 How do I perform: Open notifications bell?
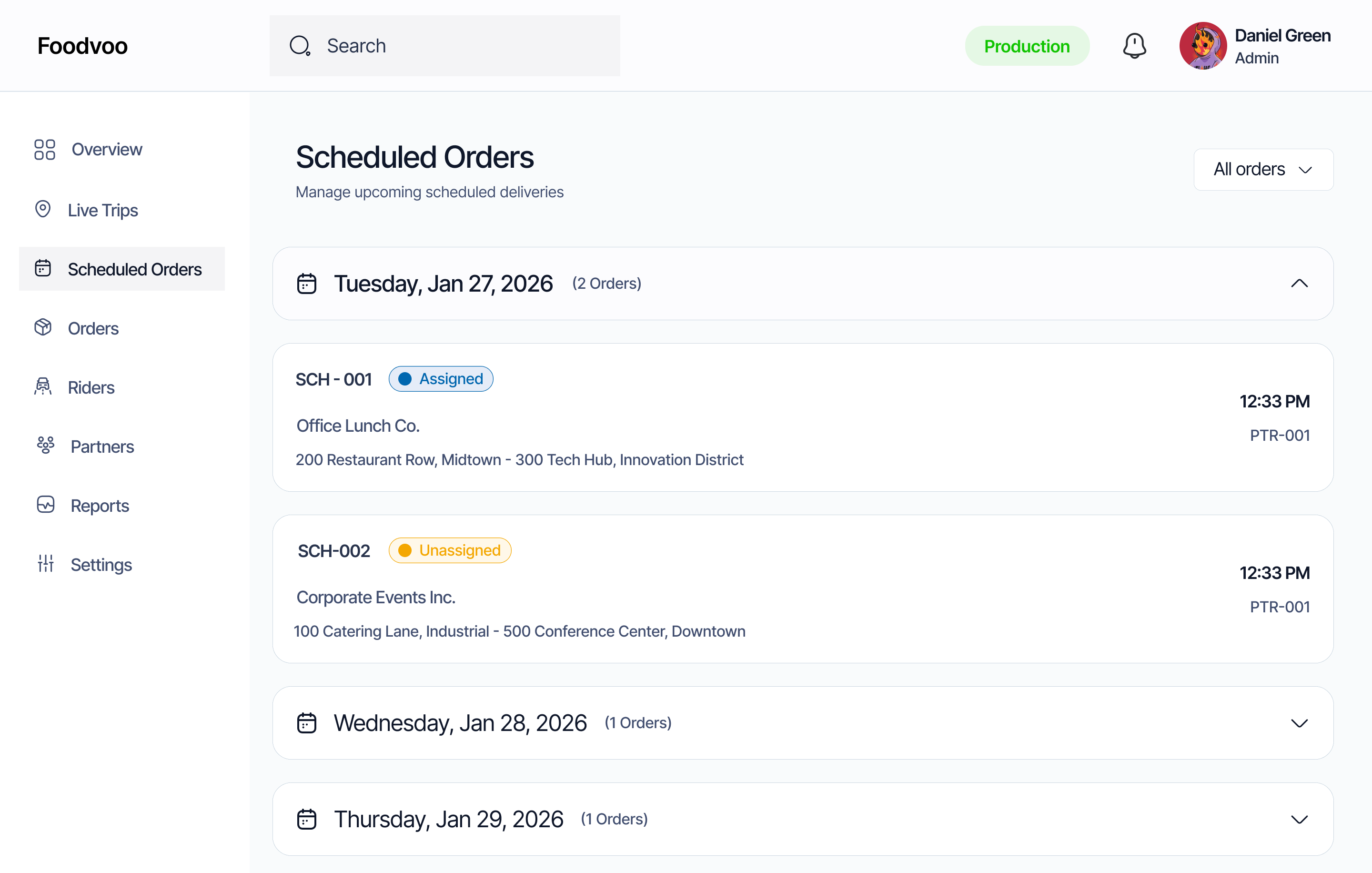pyautogui.click(x=1134, y=46)
